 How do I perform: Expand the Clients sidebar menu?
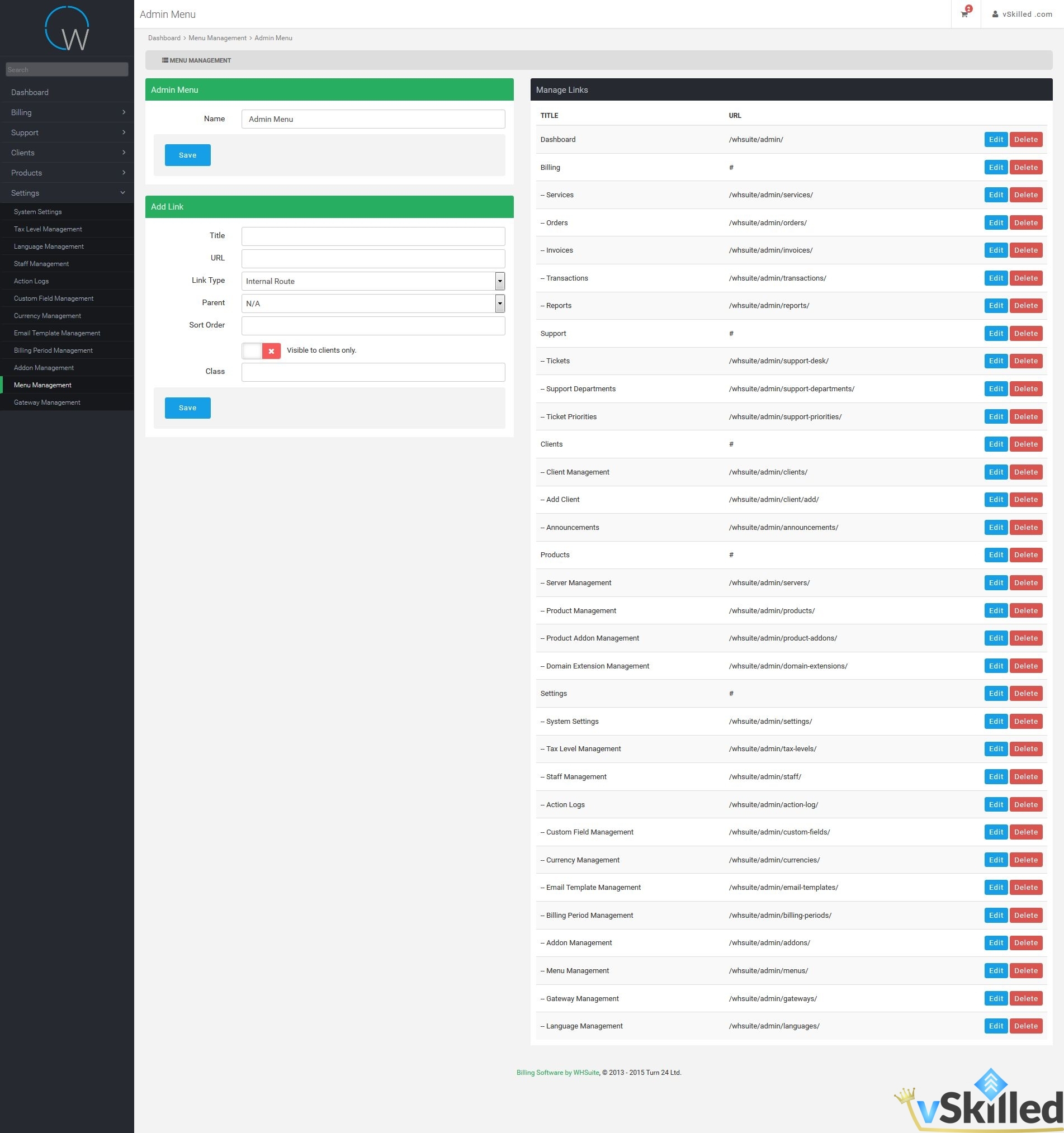point(67,153)
